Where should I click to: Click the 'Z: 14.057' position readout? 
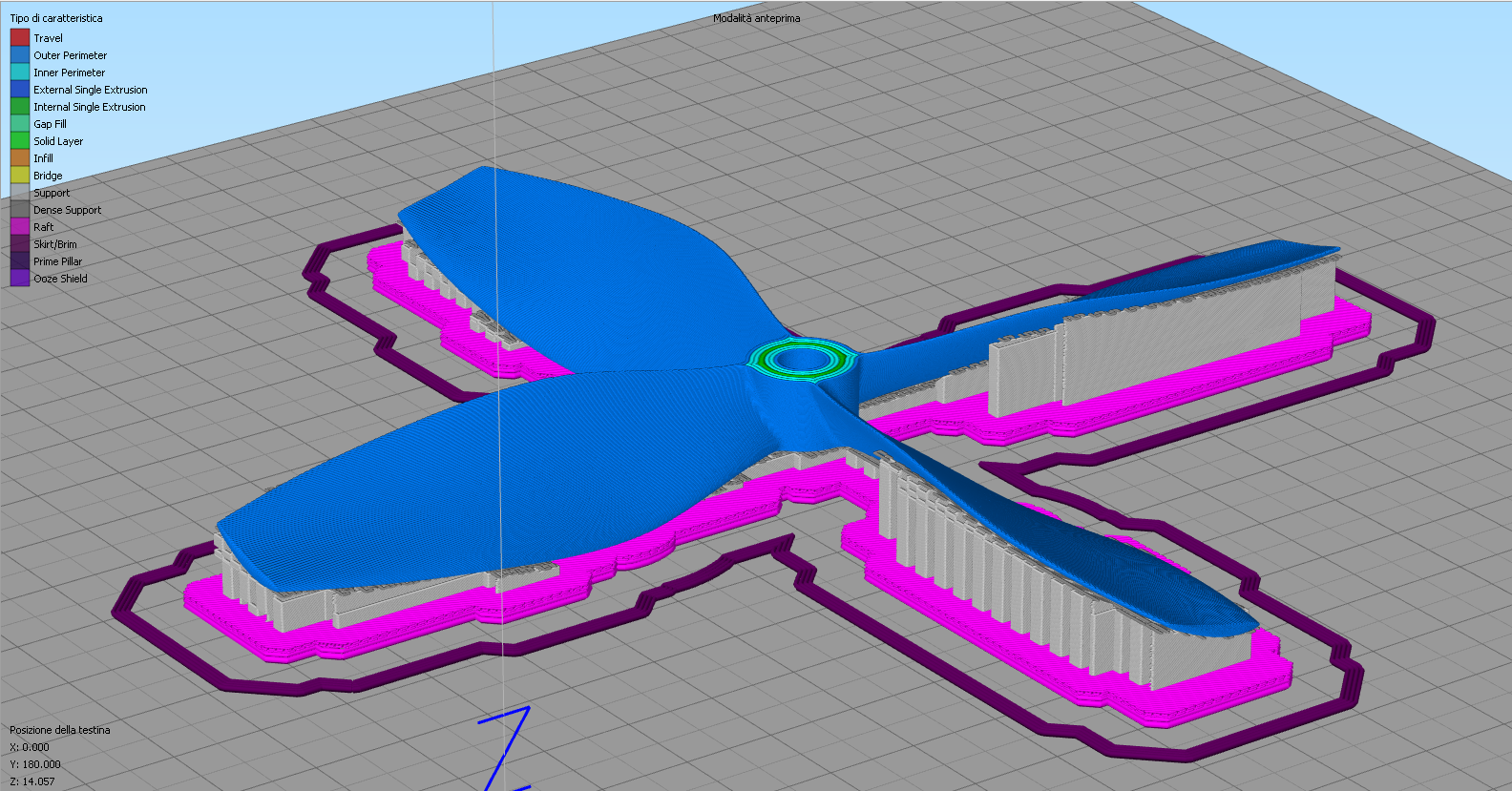pos(32,781)
